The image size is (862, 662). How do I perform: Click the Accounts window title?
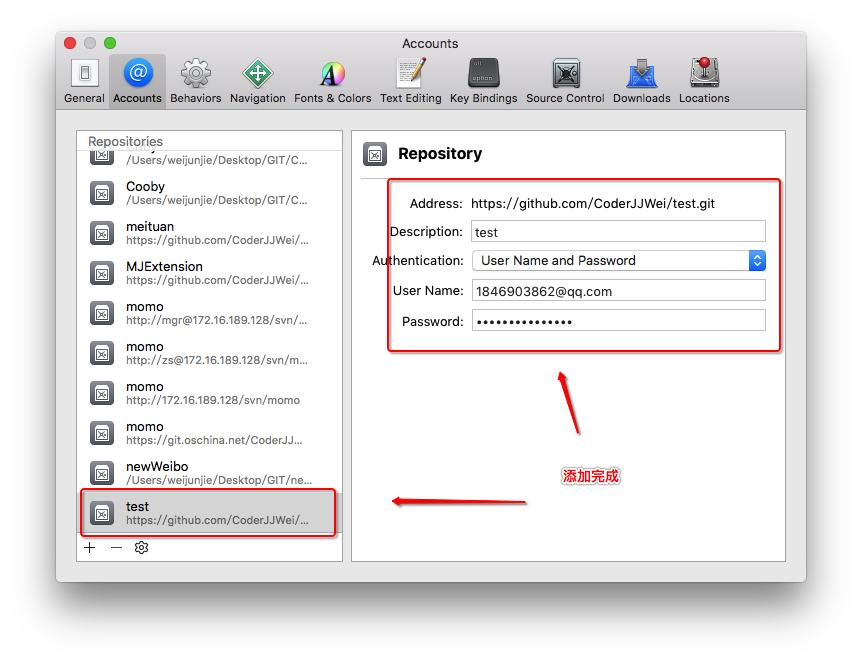coord(430,43)
